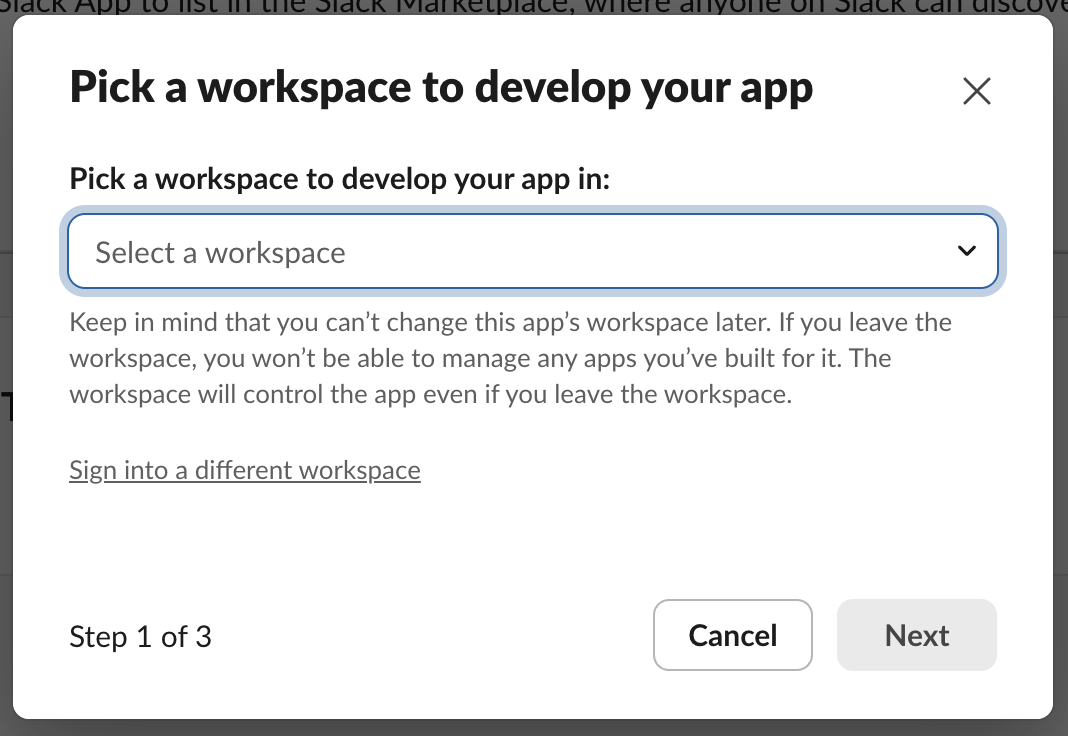Click the Keep in mind workspace warning text

[x=510, y=358]
